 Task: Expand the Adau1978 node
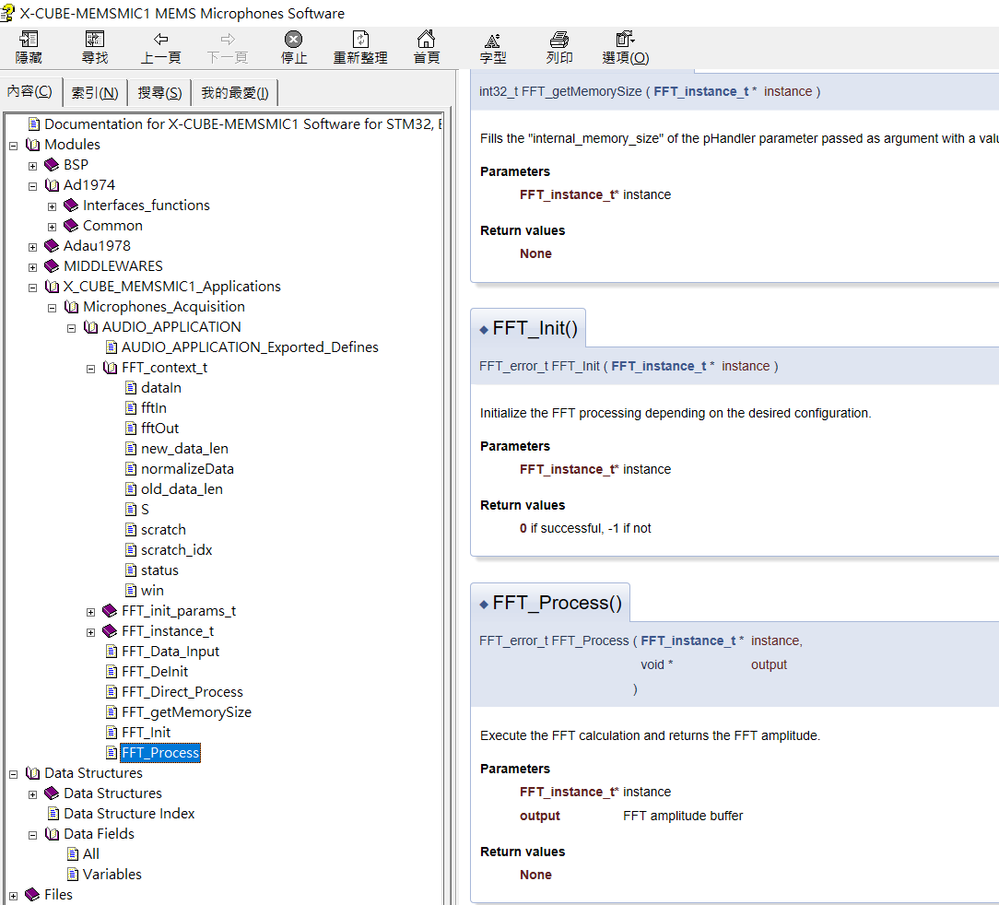[x=32, y=247]
